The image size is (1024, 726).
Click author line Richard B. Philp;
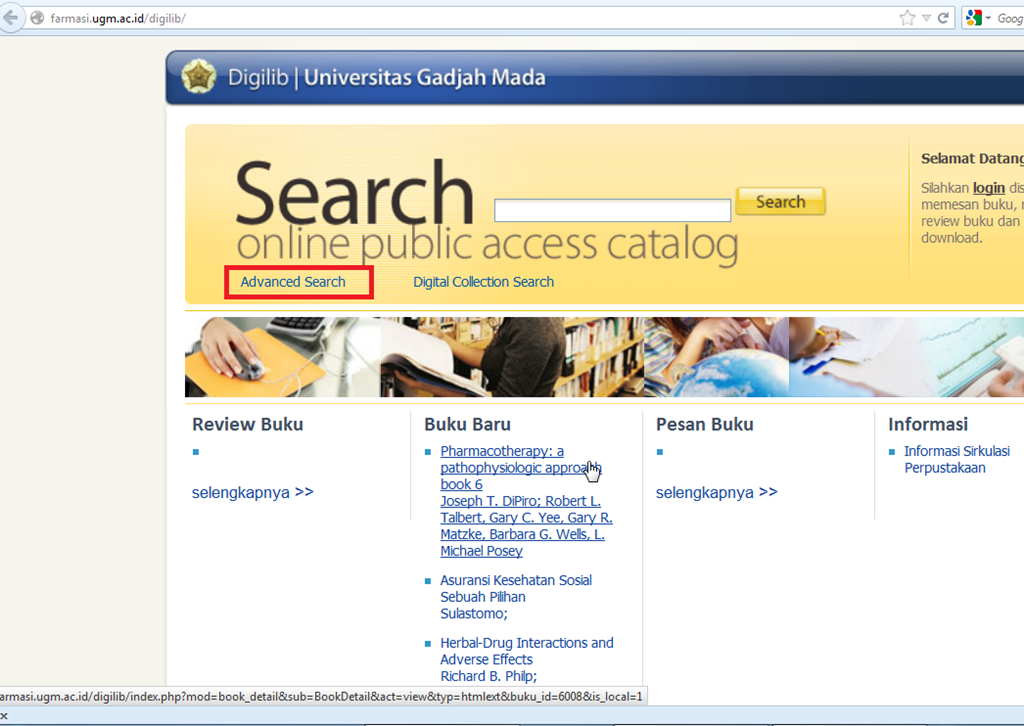[488, 676]
